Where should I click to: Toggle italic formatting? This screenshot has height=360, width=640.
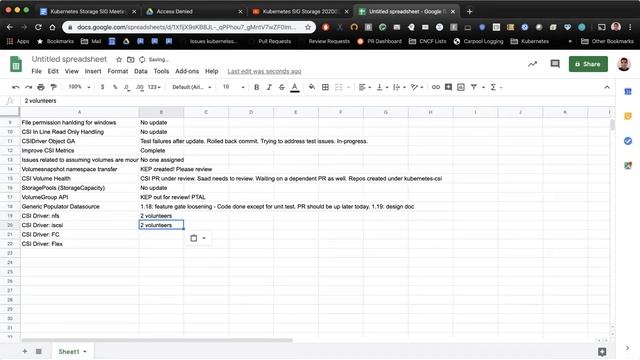pos(269,87)
